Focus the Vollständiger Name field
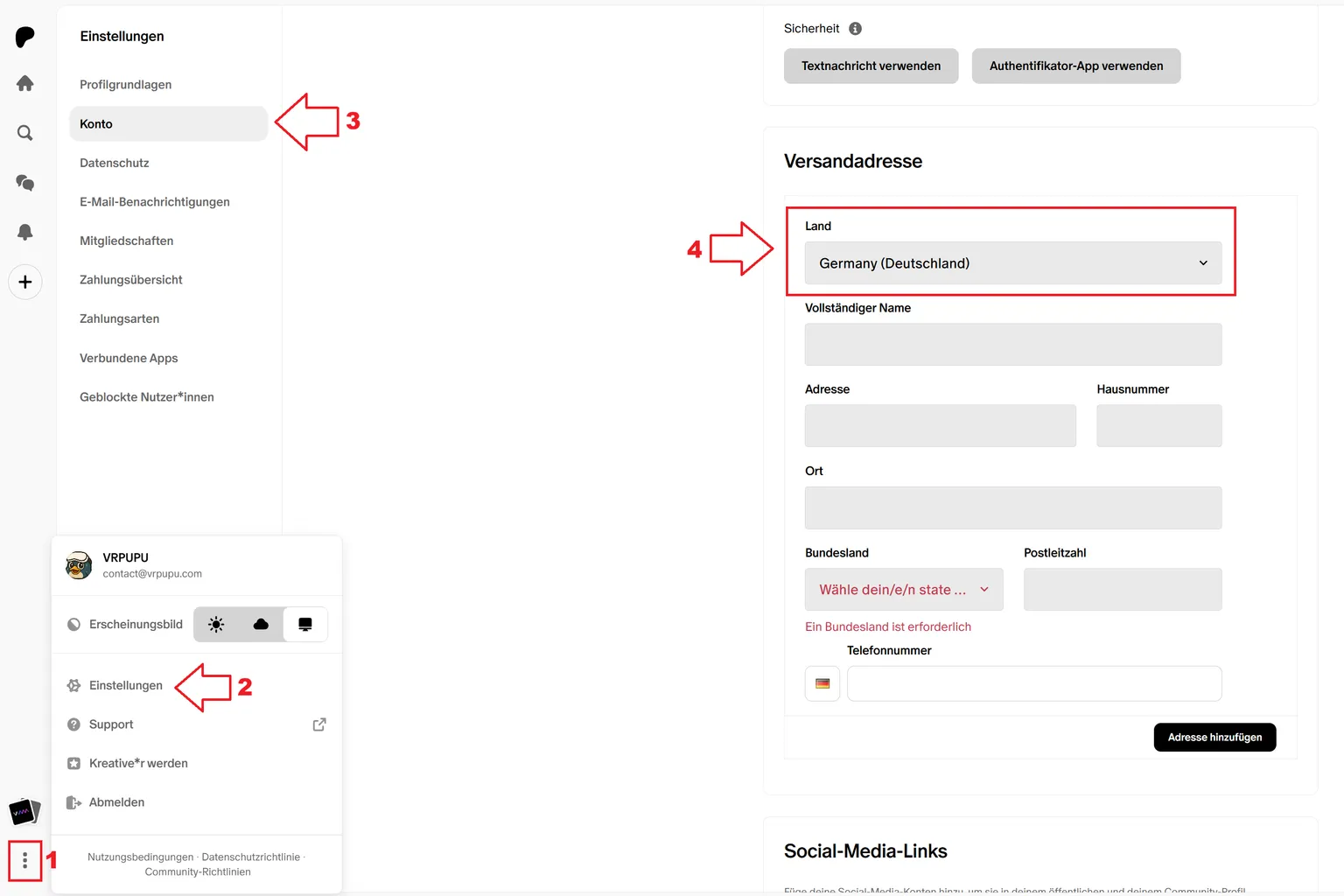The width and height of the screenshot is (1344, 896). tap(1013, 345)
